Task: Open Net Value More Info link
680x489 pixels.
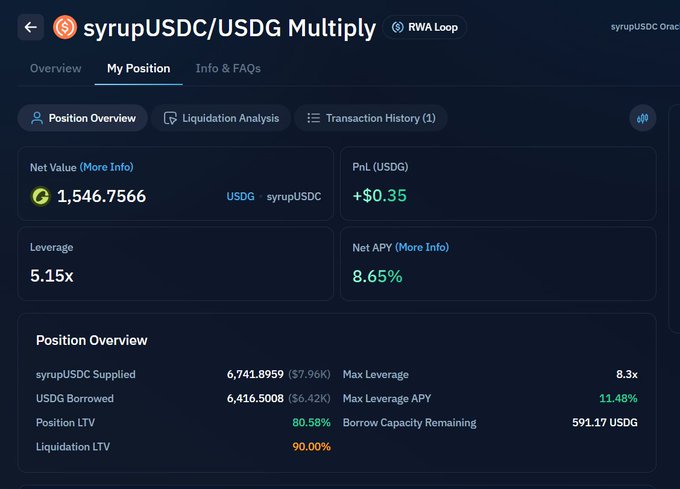Action: point(107,167)
